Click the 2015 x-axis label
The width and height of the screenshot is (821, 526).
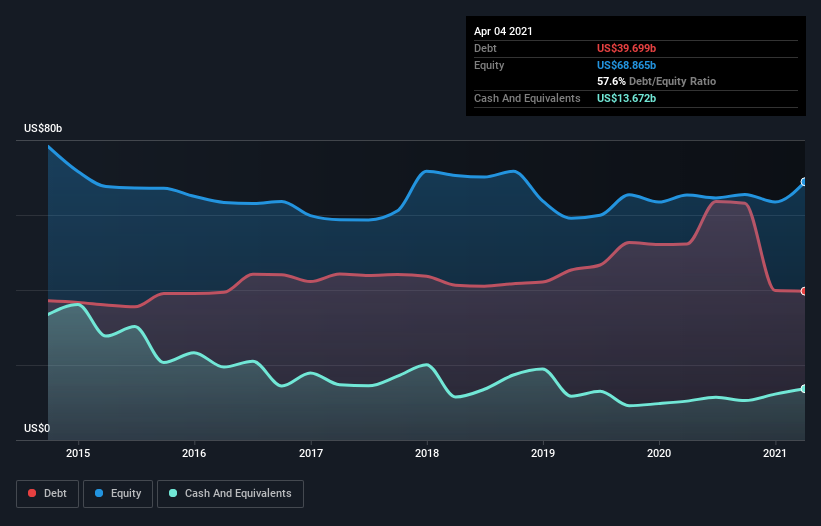[x=78, y=453]
